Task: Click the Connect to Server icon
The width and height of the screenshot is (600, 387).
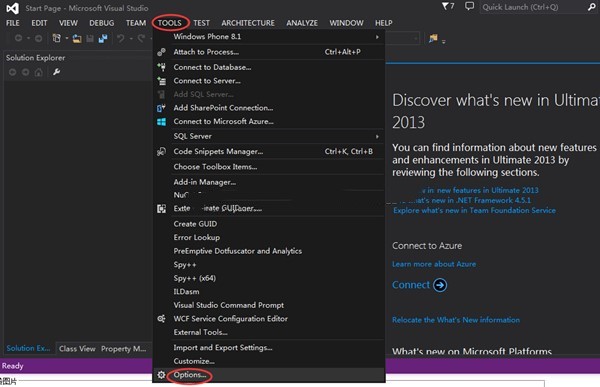Action: tap(161, 81)
